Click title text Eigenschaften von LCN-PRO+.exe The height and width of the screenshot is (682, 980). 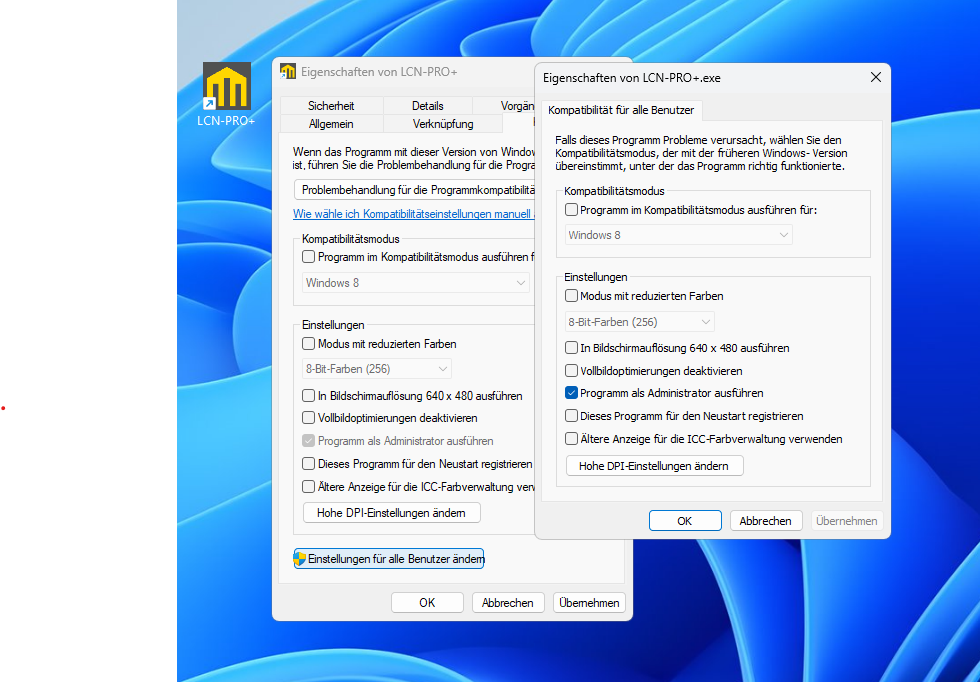tap(632, 78)
